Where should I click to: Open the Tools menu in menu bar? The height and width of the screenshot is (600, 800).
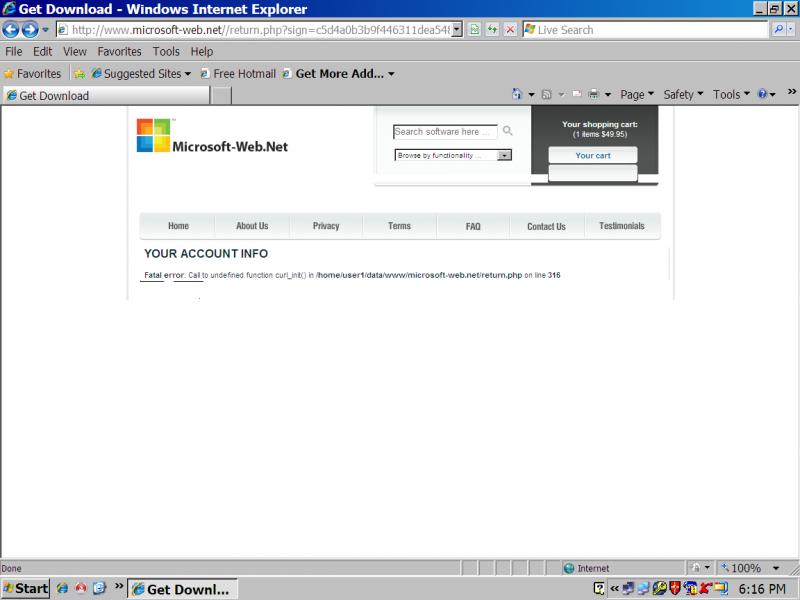166,52
